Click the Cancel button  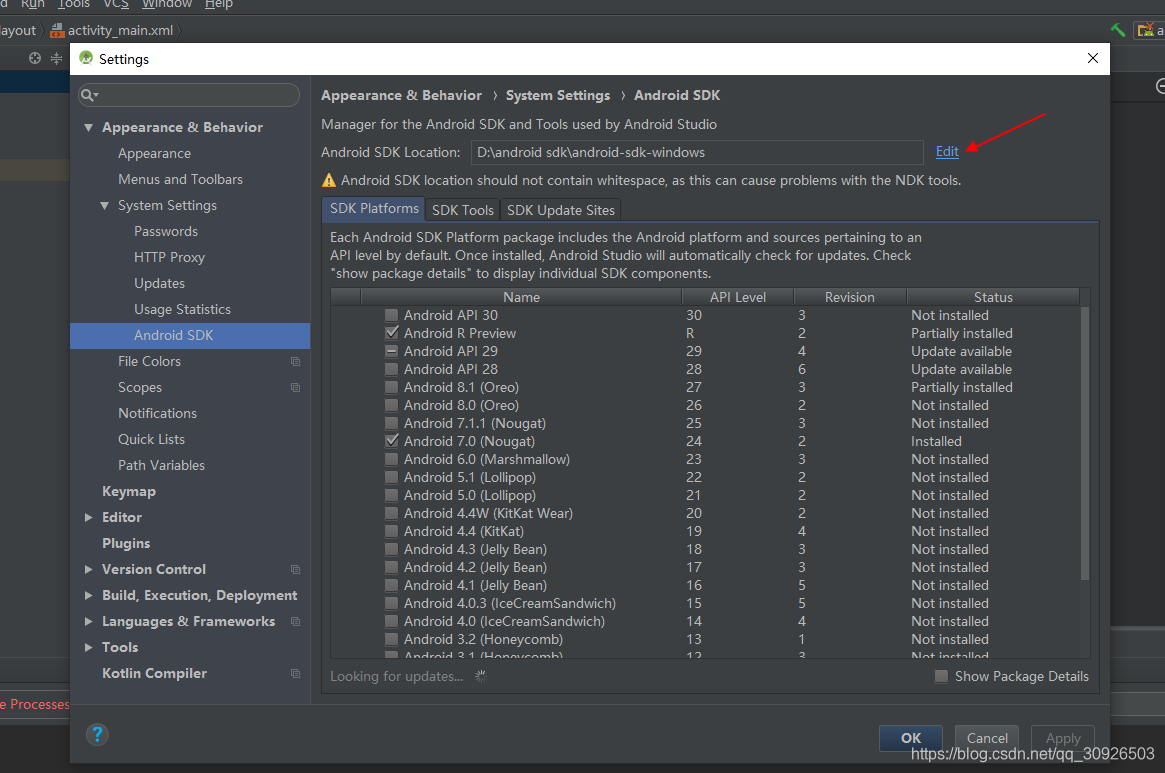click(x=987, y=738)
